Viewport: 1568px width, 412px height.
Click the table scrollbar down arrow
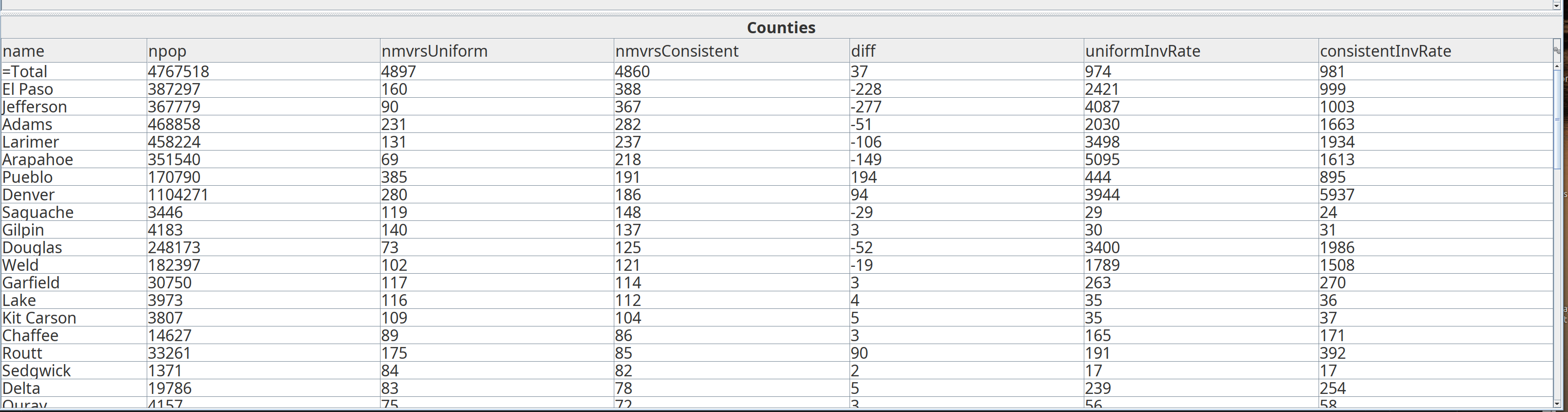pos(1556,404)
